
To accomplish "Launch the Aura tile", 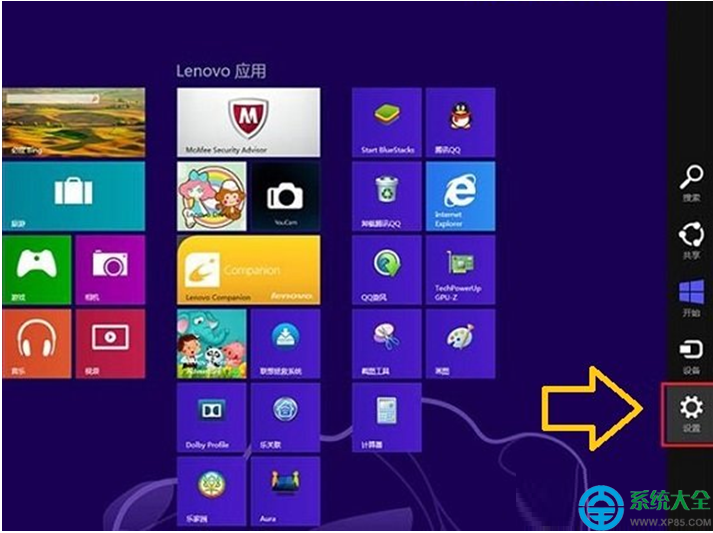I will coord(286,491).
